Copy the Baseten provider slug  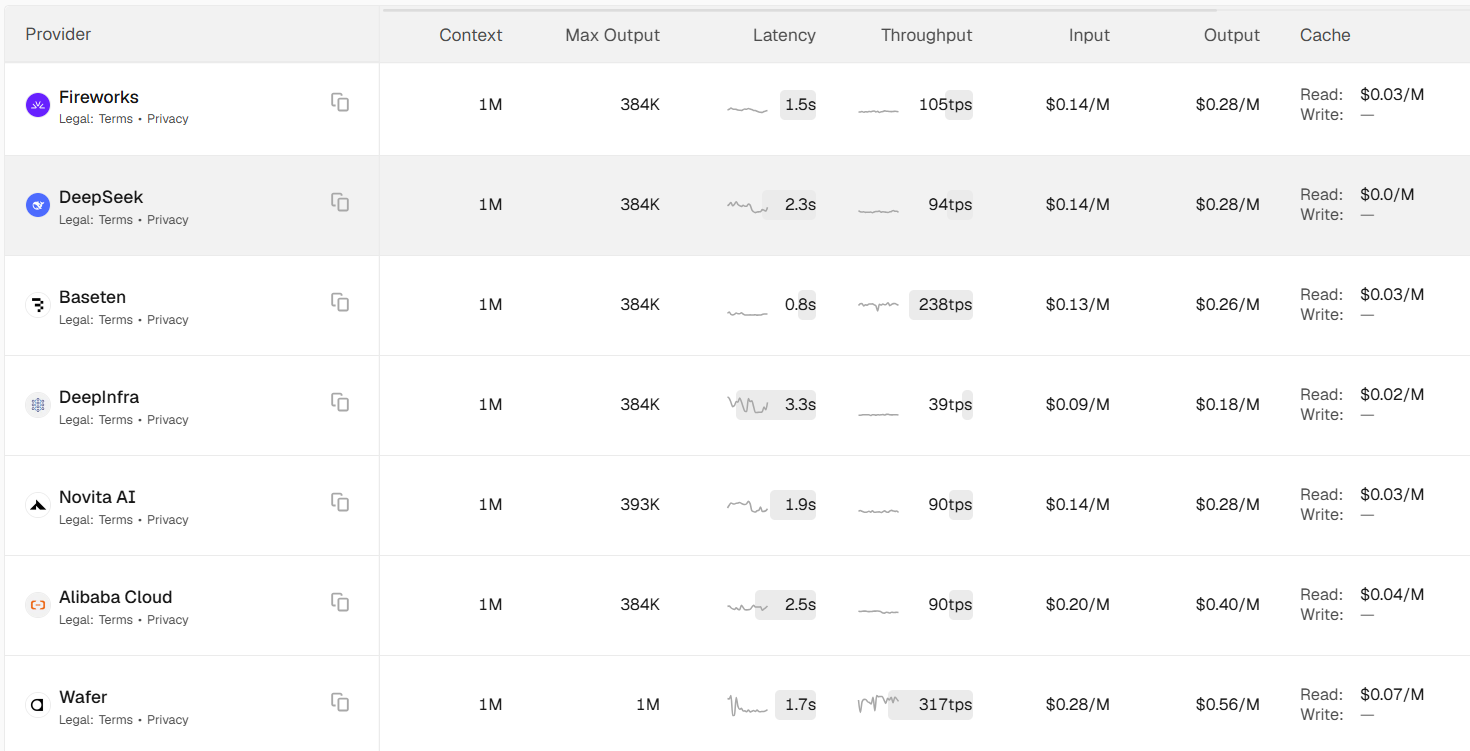click(340, 302)
